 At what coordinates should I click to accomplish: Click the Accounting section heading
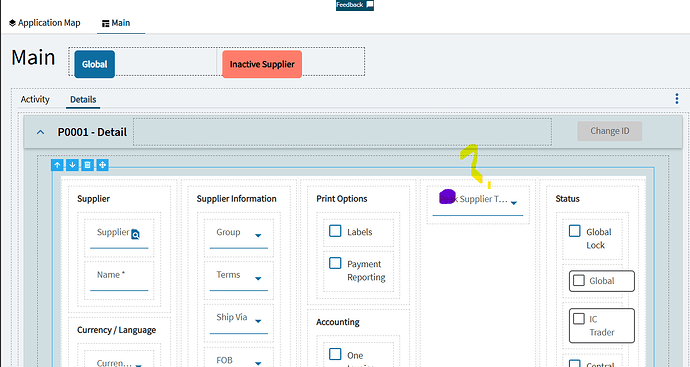coord(338,322)
